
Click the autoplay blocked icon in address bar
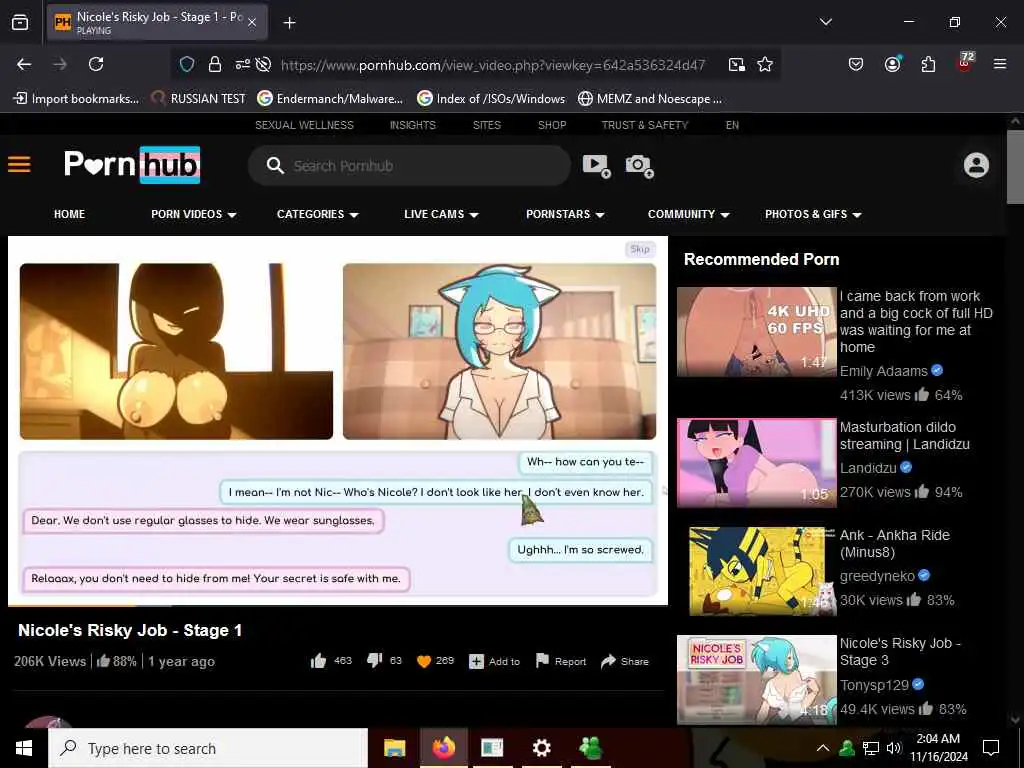pyautogui.click(x=263, y=64)
